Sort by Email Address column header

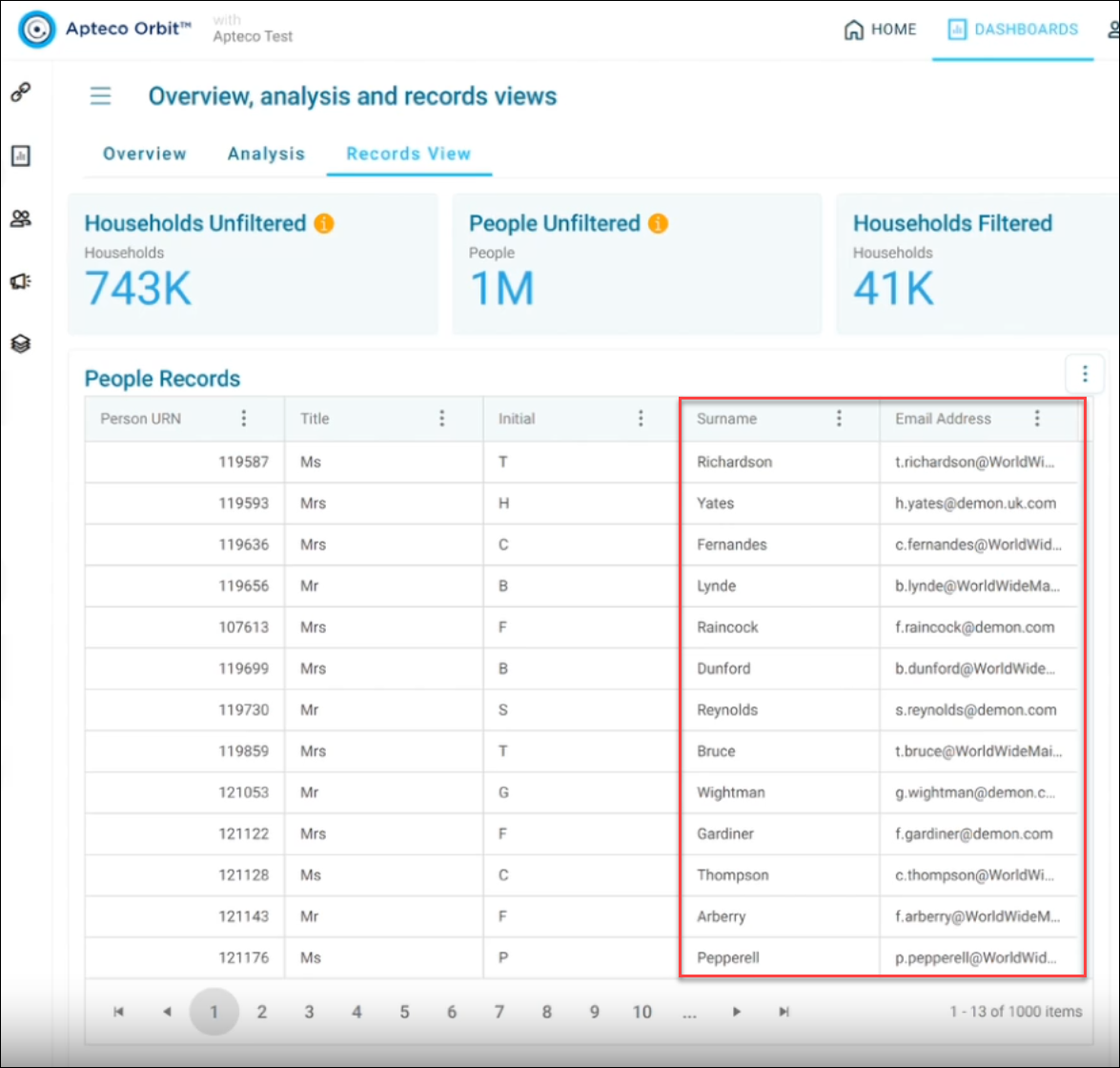pyautogui.click(x=943, y=419)
